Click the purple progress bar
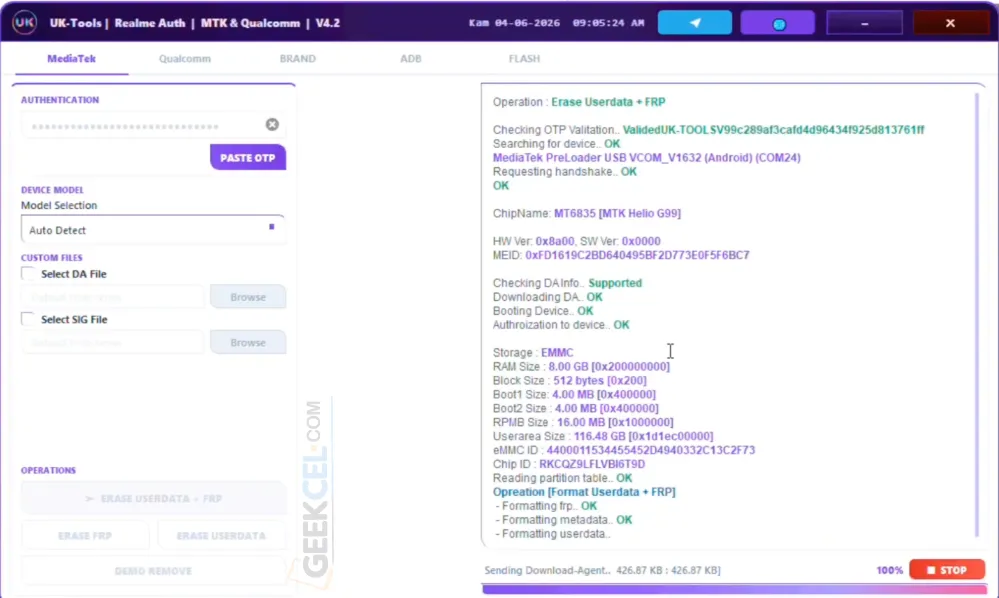This screenshot has height=598, width=999. tap(734, 590)
